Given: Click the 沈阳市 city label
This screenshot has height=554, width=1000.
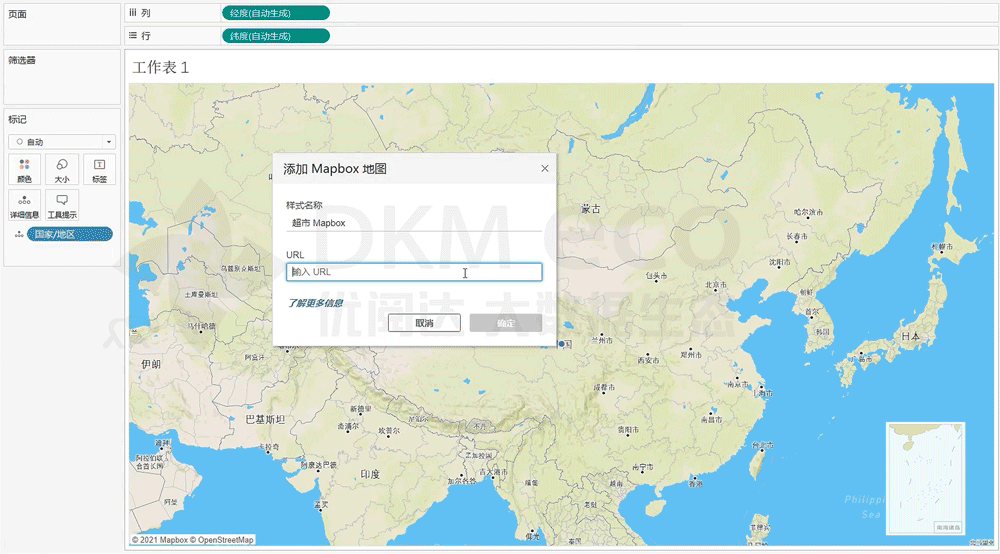Looking at the screenshot, I should pos(779,262).
